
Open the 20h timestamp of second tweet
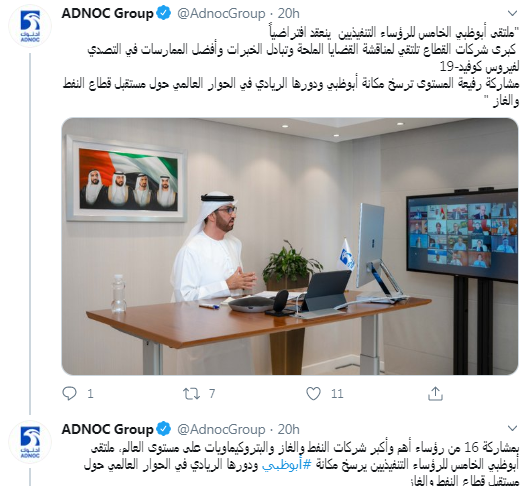288,429
